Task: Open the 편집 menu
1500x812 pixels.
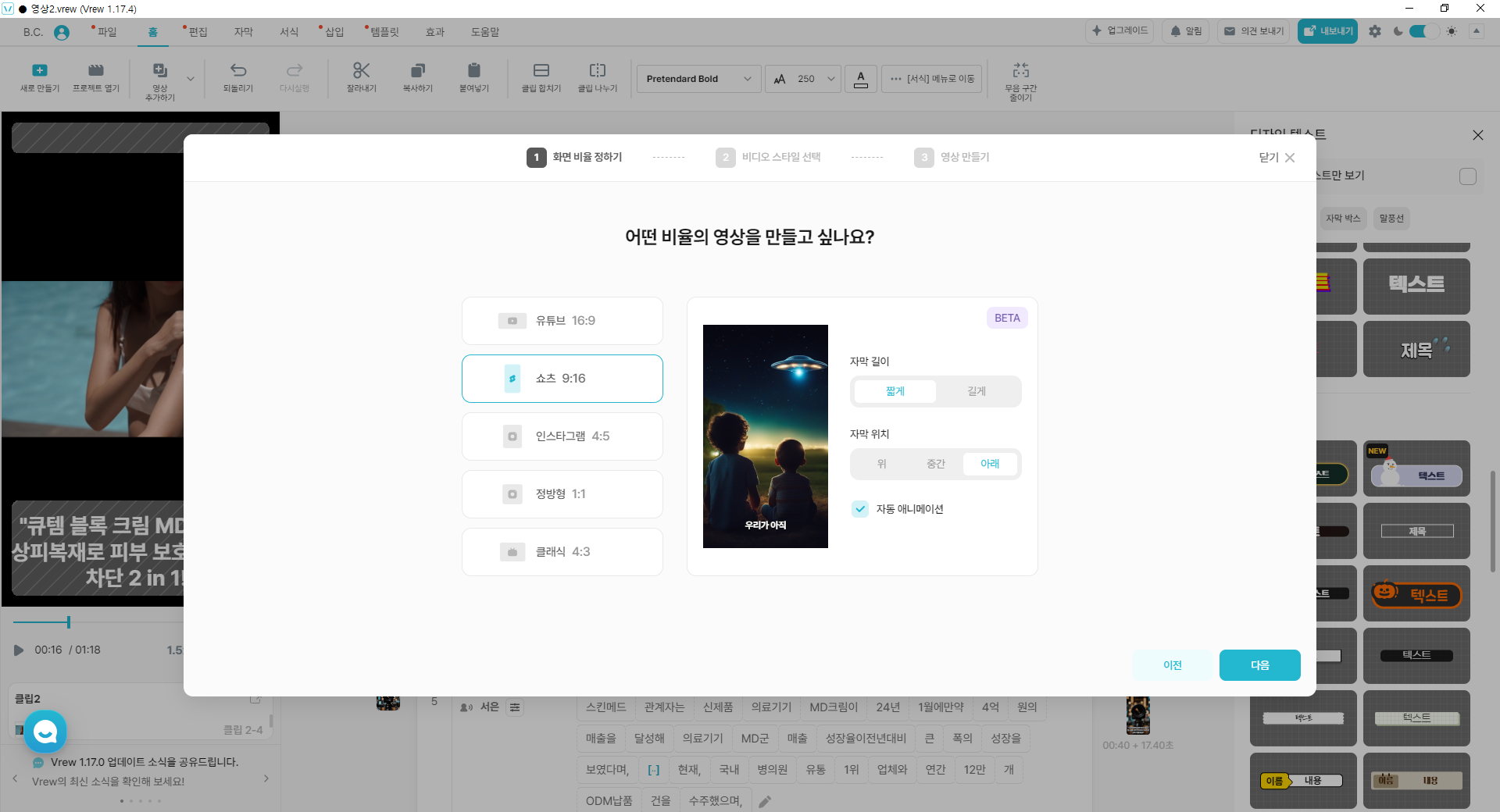Action: click(198, 32)
